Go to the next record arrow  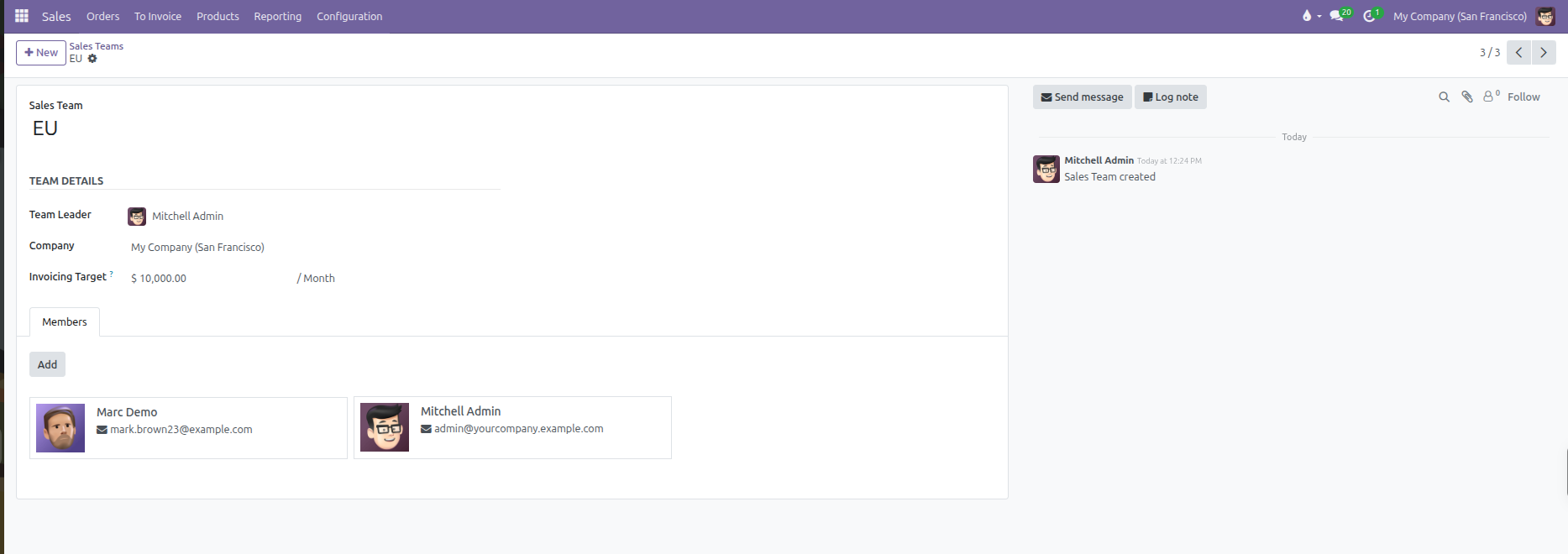pyautogui.click(x=1544, y=52)
